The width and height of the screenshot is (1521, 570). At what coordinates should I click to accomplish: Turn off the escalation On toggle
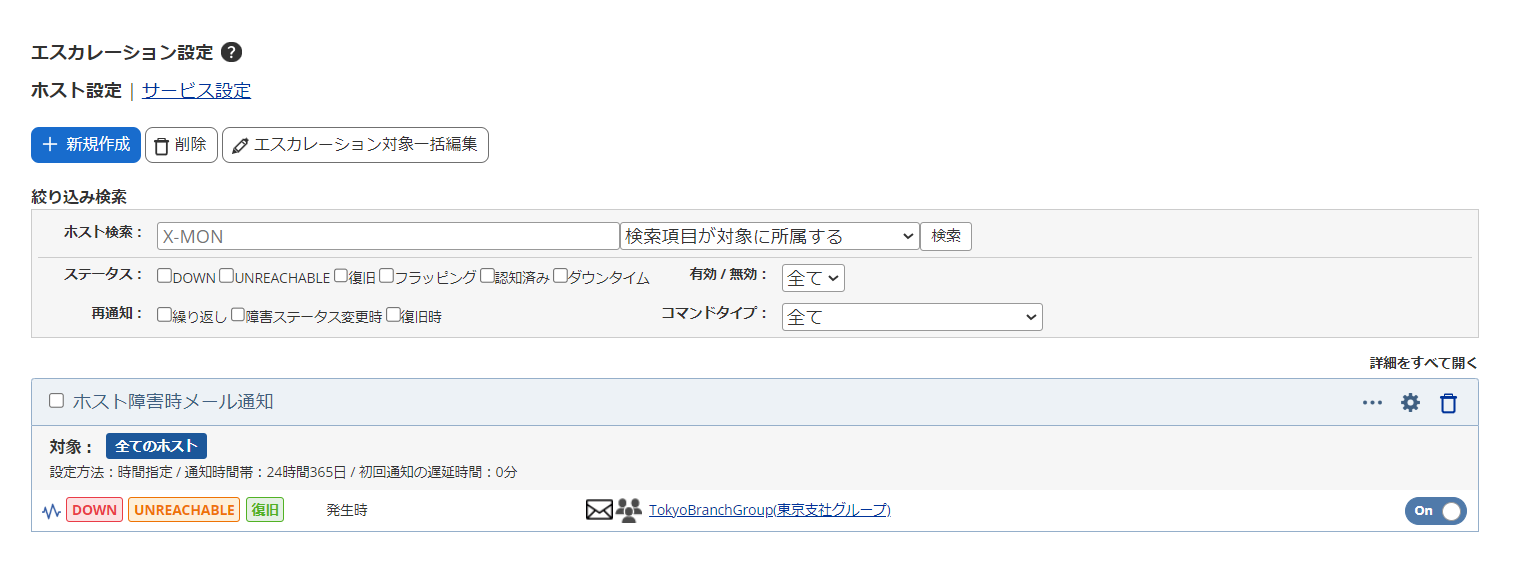click(1435, 510)
